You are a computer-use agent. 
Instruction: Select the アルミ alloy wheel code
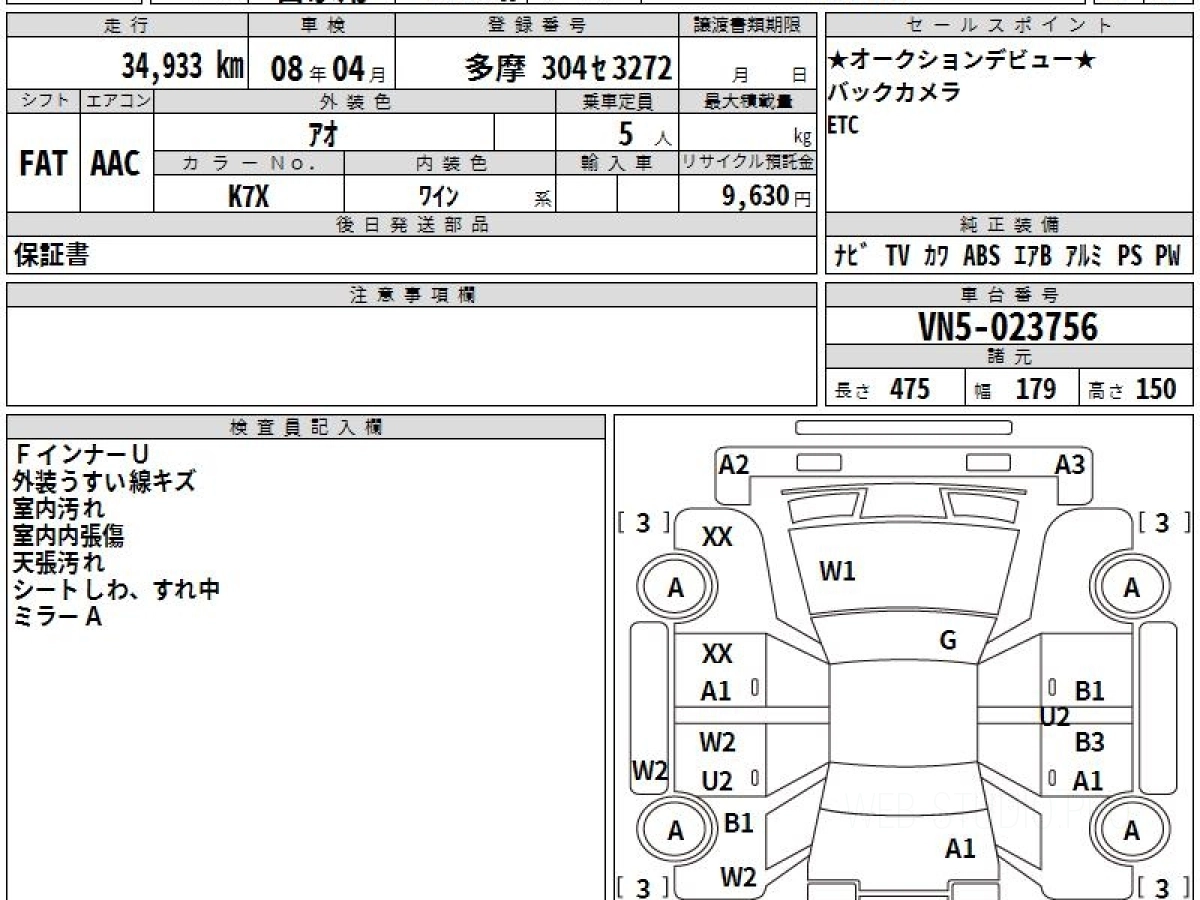click(x=1083, y=257)
